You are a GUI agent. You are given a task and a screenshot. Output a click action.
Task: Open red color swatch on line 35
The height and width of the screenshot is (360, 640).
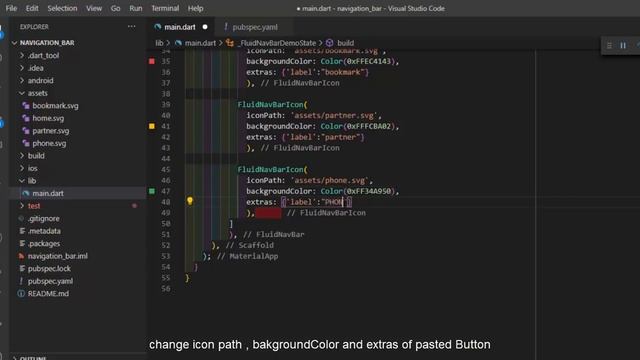tap(152, 61)
